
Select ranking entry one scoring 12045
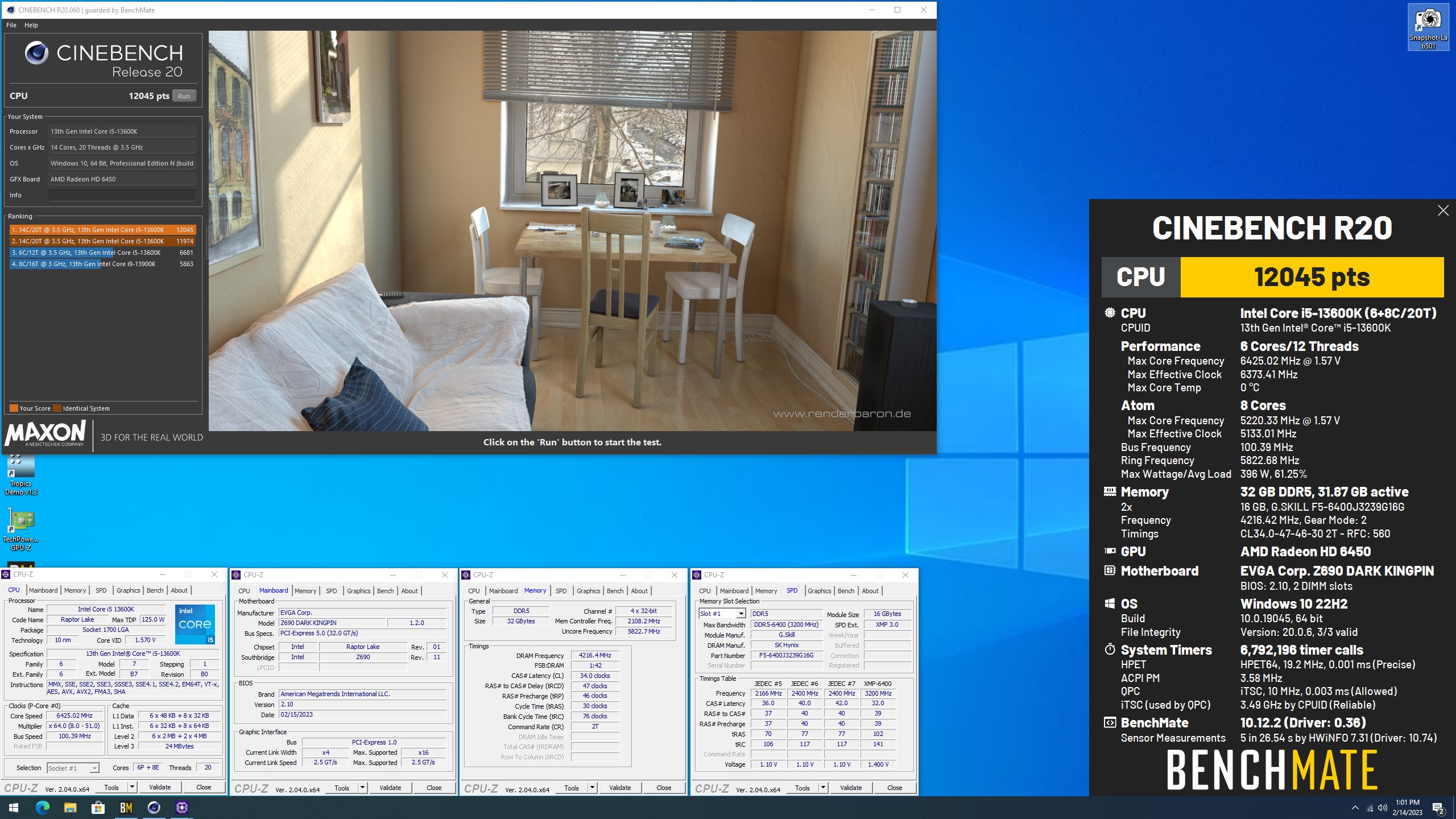(x=102, y=230)
